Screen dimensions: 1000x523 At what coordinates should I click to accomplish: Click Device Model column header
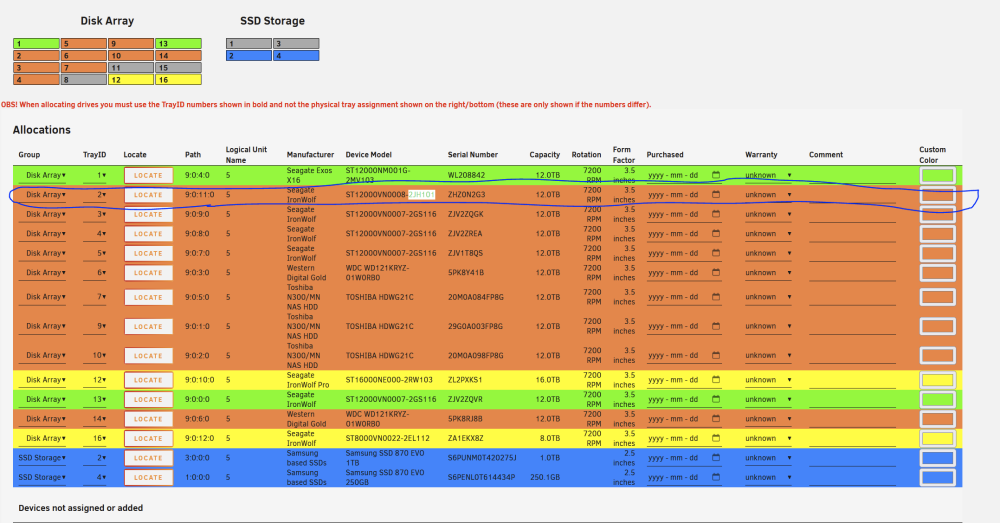pos(369,154)
